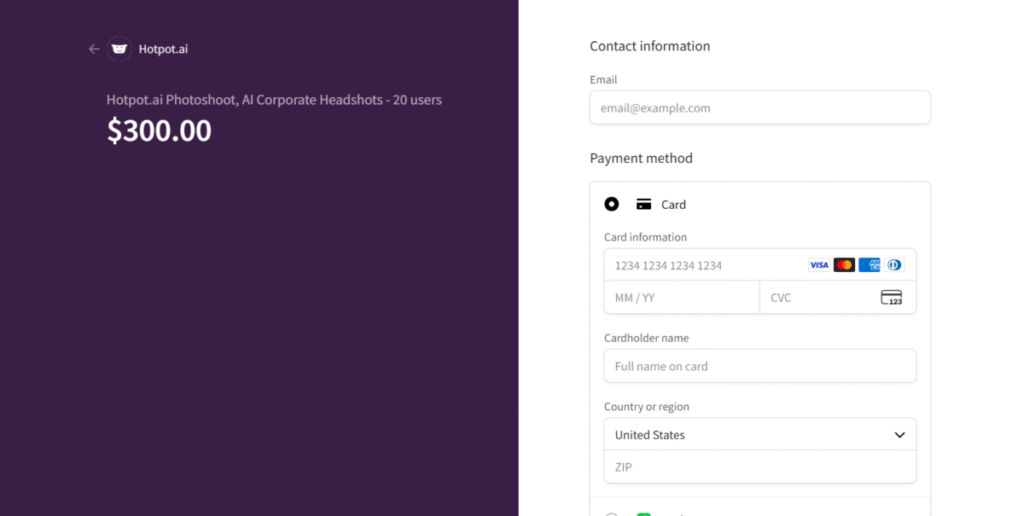The width and height of the screenshot is (1024, 516).
Task: Select the American Express brand icon
Action: [x=869, y=265]
